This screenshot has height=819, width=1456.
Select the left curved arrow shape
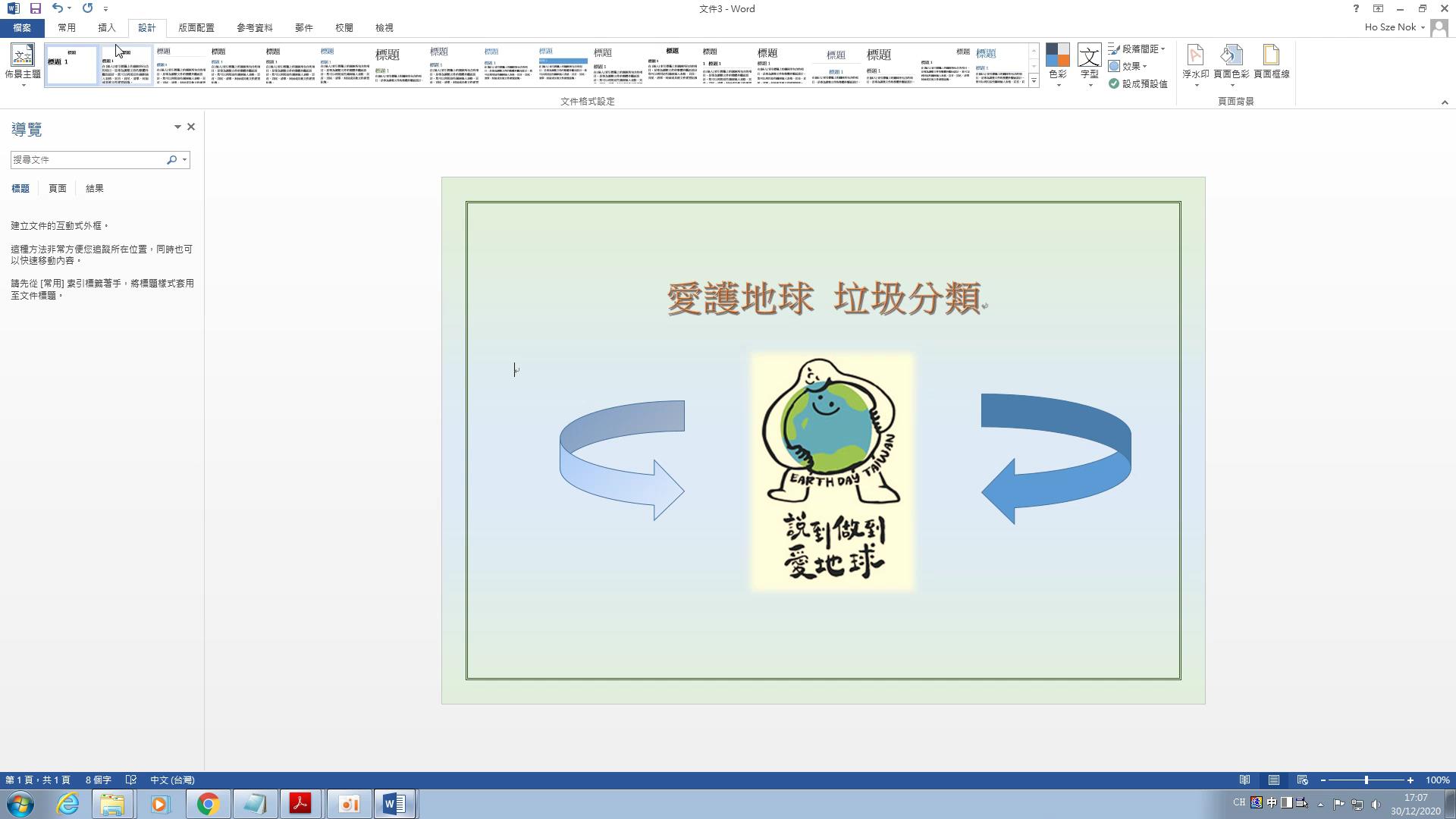622,460
